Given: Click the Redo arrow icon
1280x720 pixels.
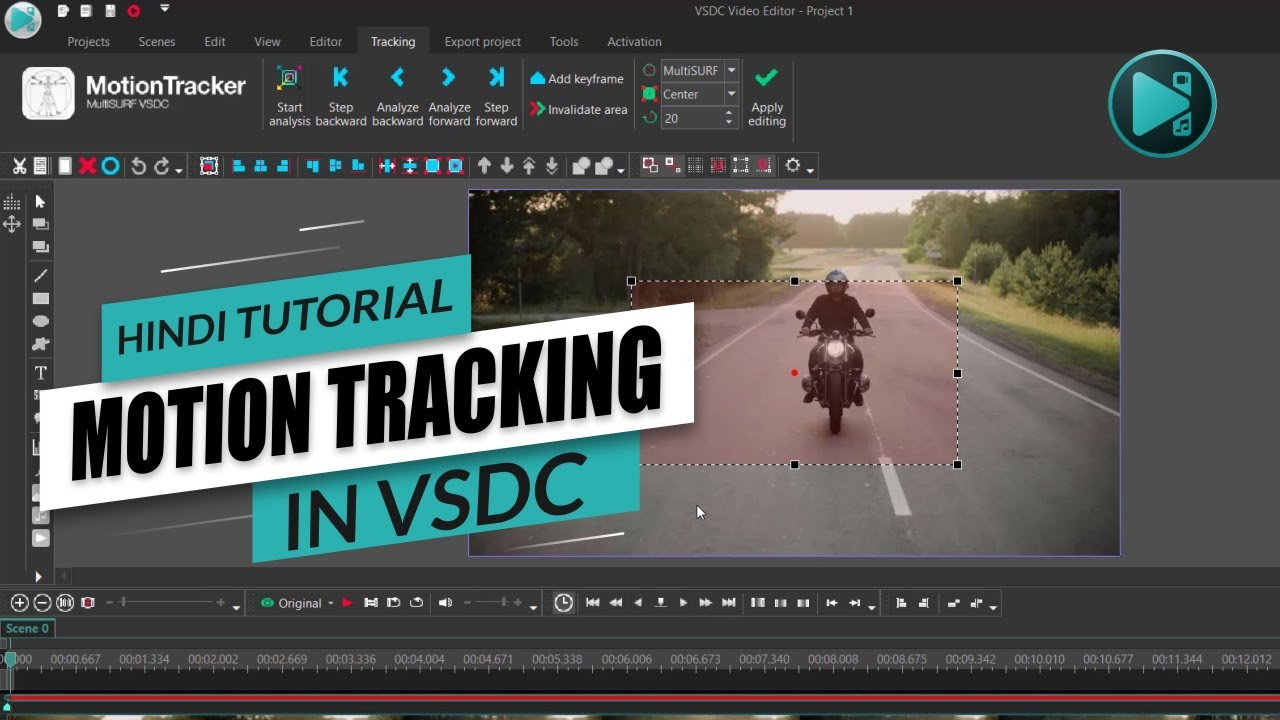Looking at the screenshot, I should 162,166.
